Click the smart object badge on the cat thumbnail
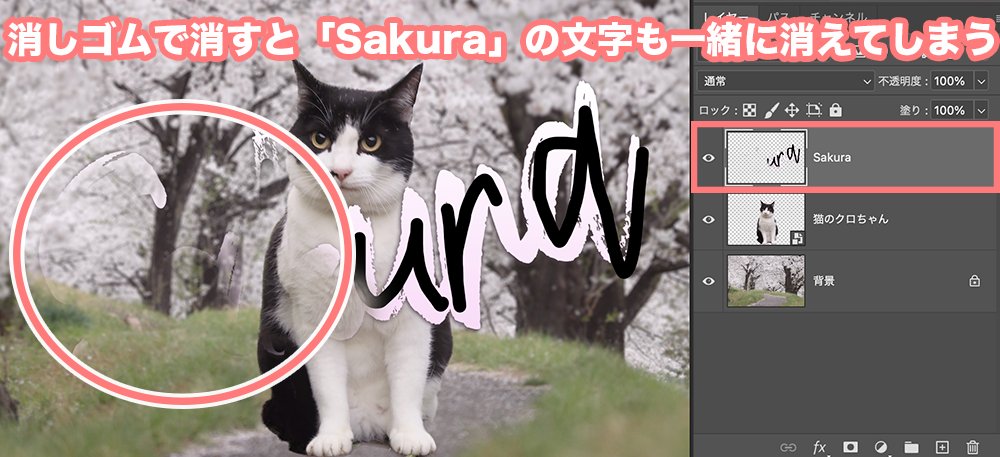Screen dimensions: 1000x457 [797, 238]
